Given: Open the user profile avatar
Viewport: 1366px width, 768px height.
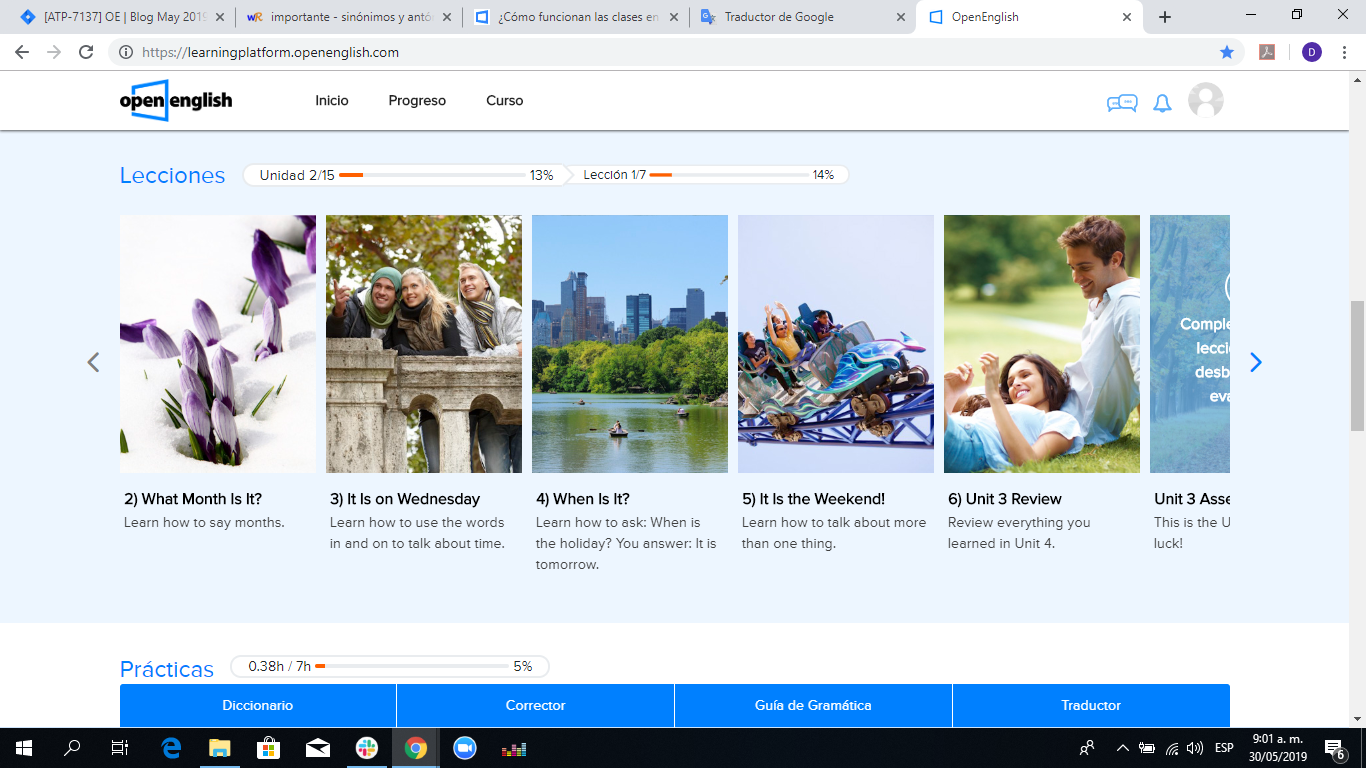Looking at the screenshot, I should coord(1205,101).
